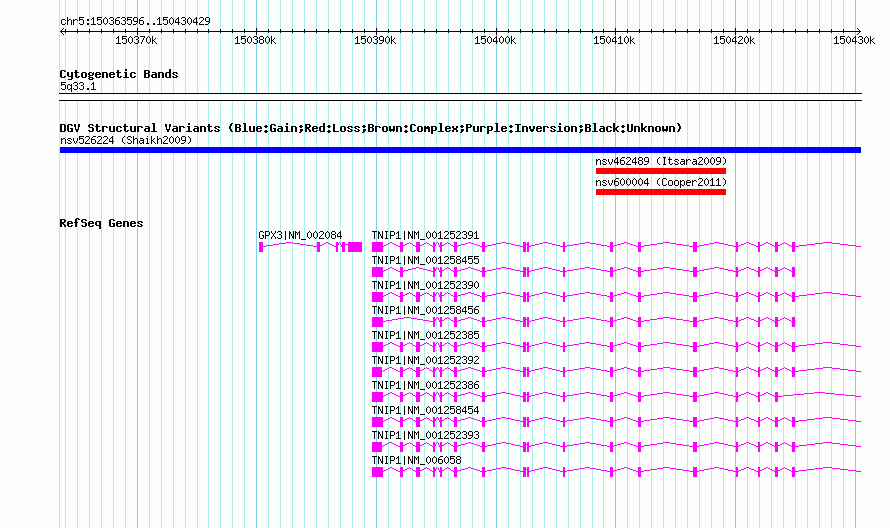Click the red nsv462489 loss bar
890x528 pixels.
point(661,171)
